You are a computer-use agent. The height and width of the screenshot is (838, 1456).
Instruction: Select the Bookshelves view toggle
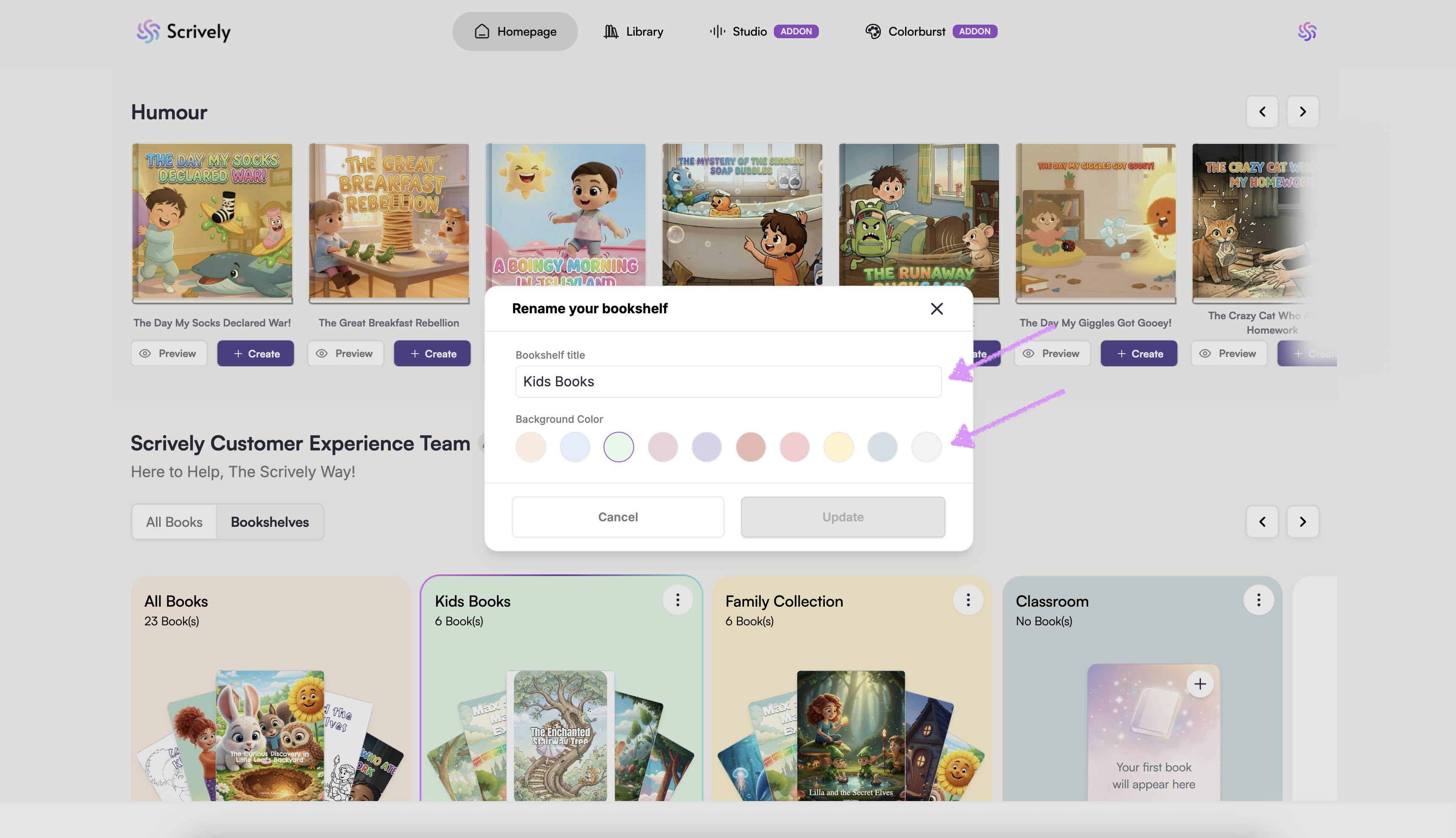click(x=269, y=522)
